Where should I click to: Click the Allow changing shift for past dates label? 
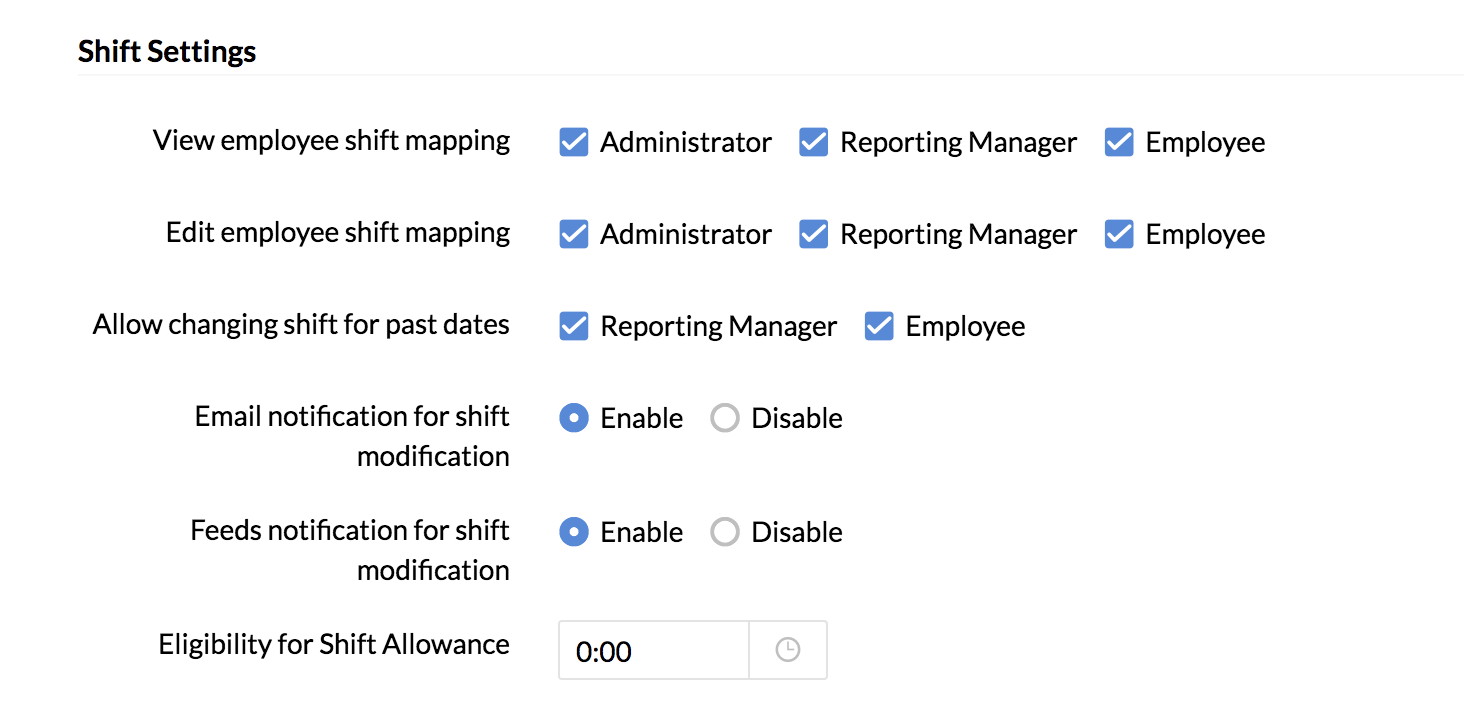pos(301,325)
